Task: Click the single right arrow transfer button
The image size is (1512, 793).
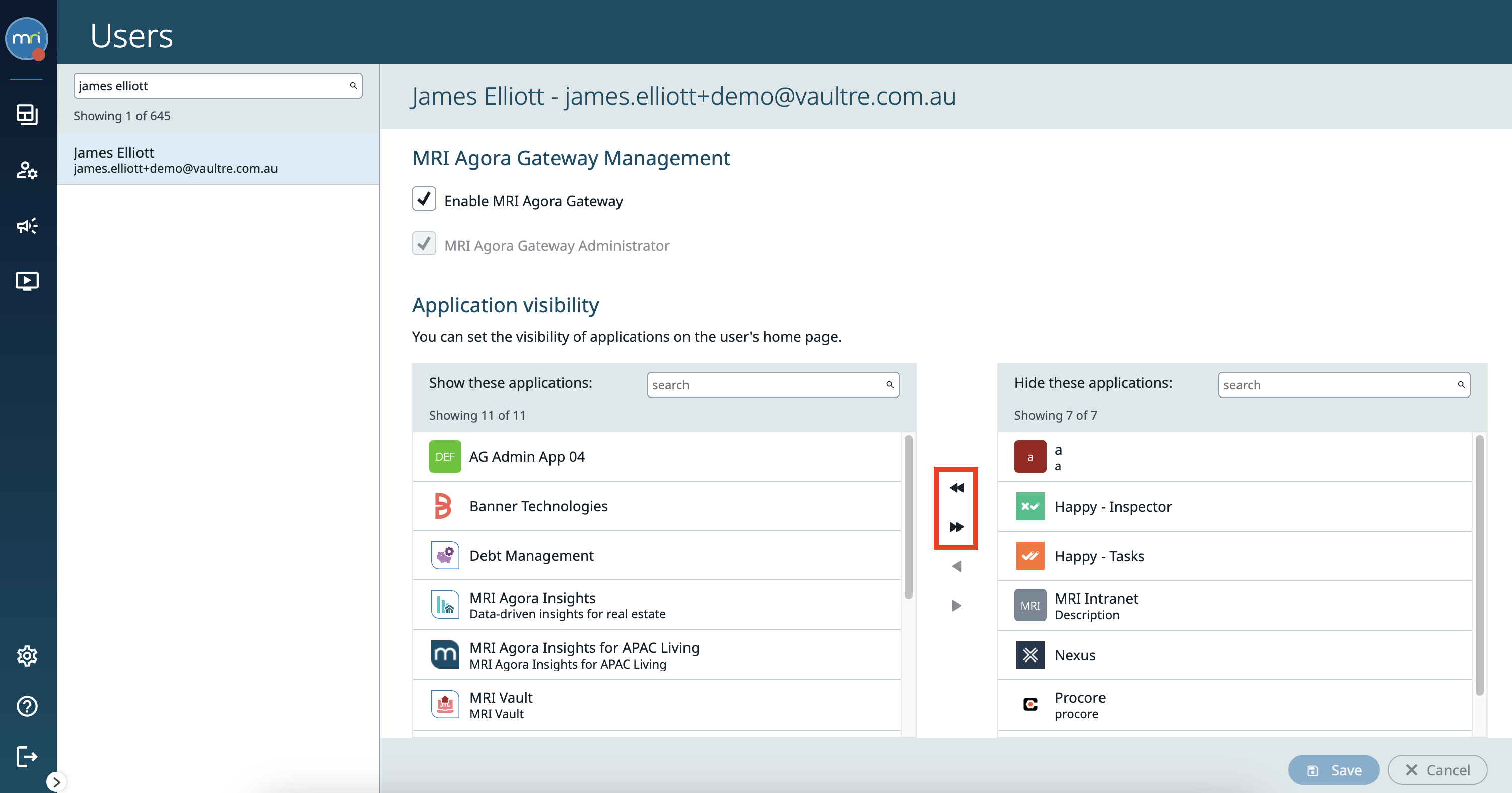Action: point(956,605)
